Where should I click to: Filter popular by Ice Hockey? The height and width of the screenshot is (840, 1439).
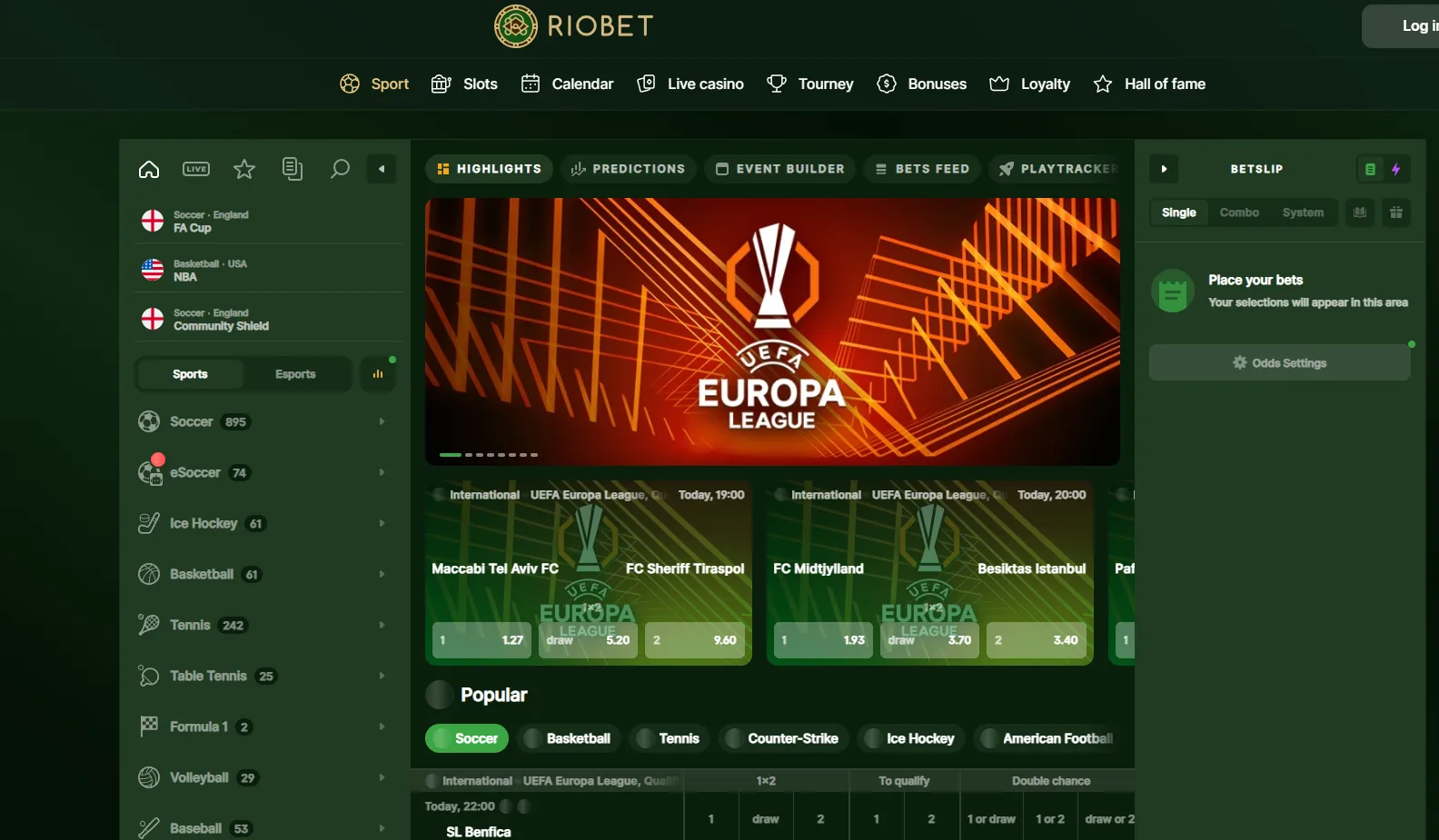coord(911,738)
